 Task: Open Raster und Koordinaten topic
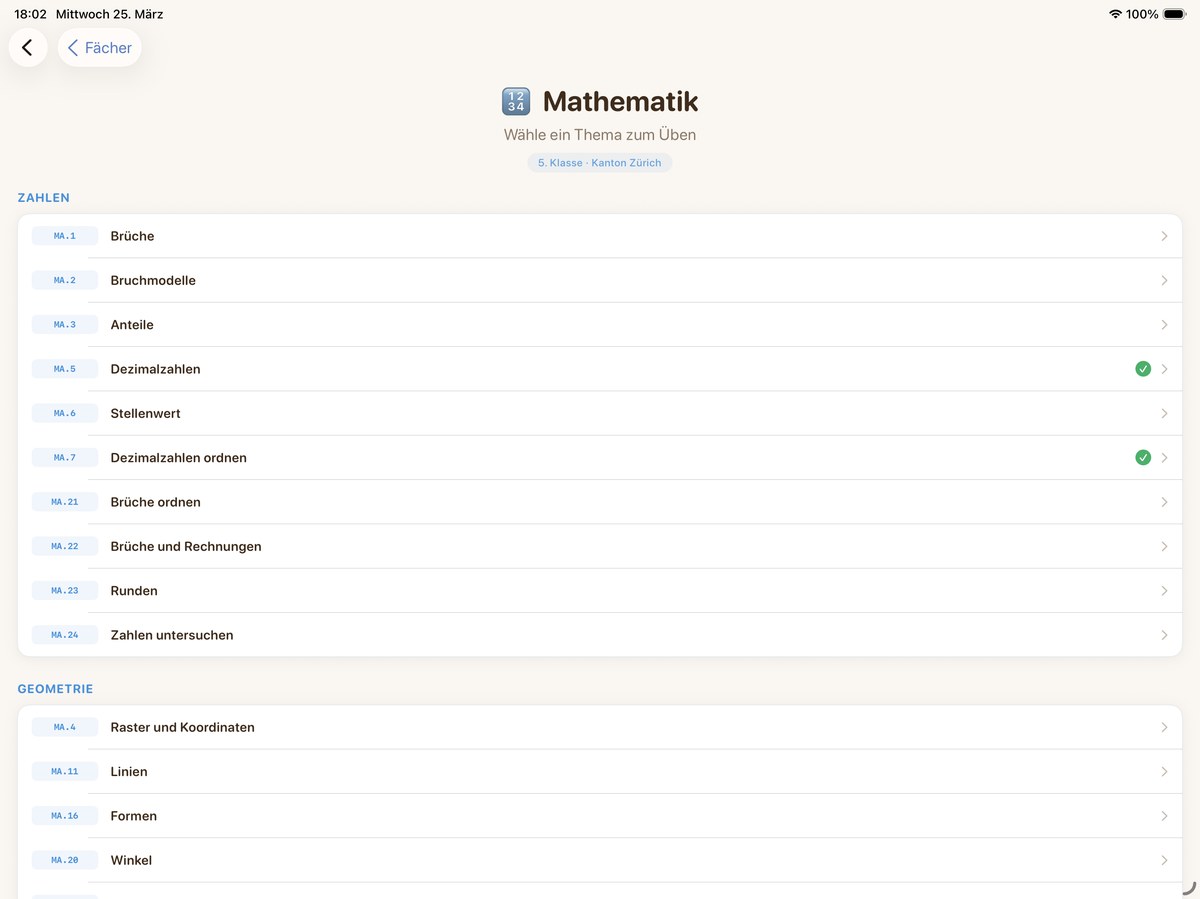(x=600, y=727)
